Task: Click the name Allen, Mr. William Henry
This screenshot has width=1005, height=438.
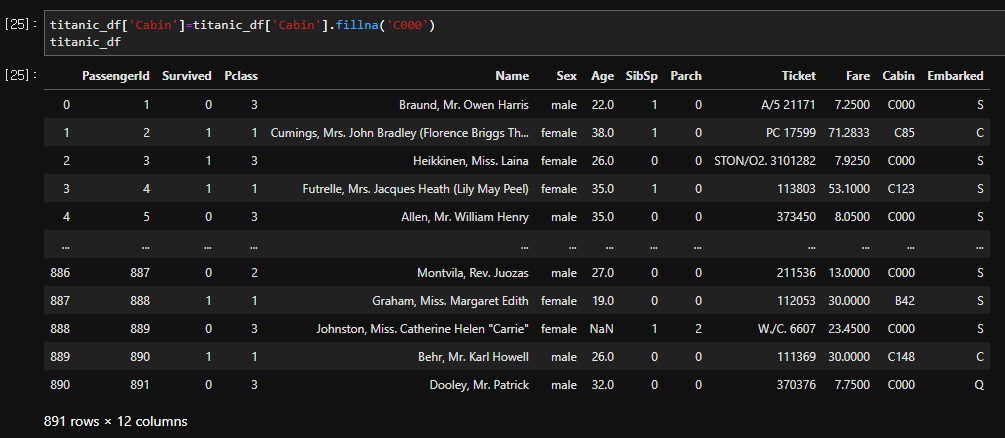Action: pos(465,217)
